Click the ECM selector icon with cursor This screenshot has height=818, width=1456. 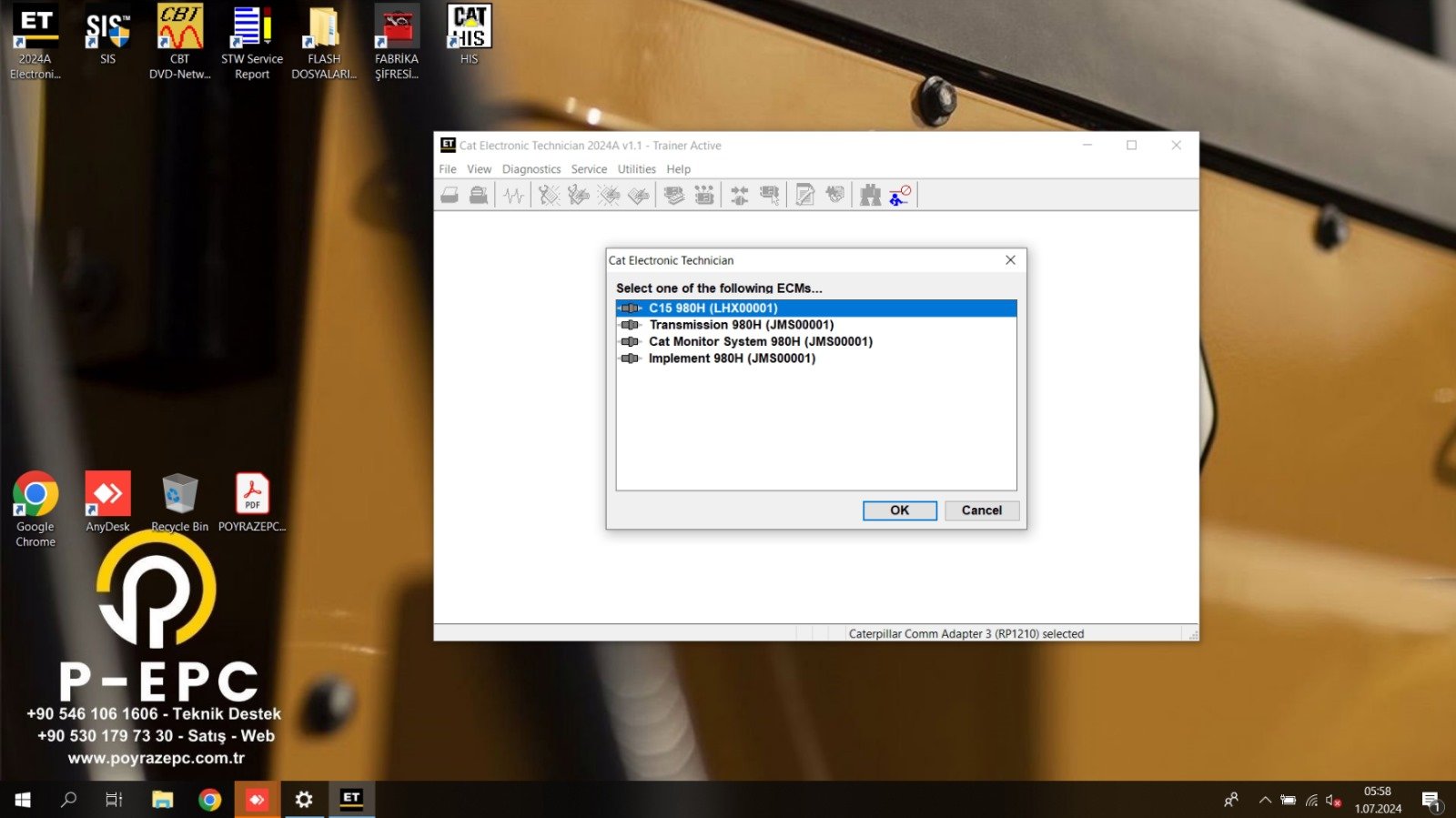click(x=770, y=195)
